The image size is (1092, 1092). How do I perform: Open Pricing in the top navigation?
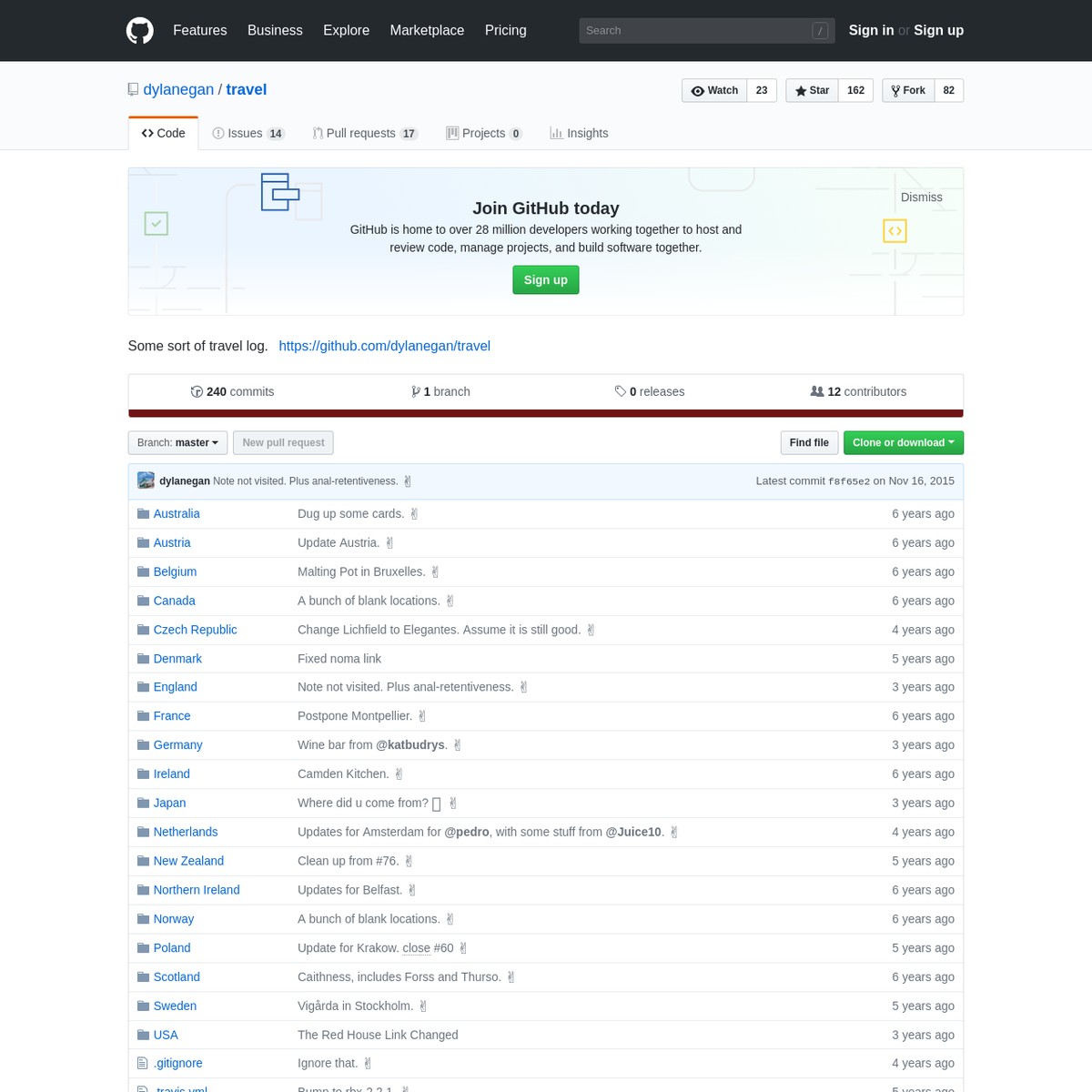[x=505, y=30]
